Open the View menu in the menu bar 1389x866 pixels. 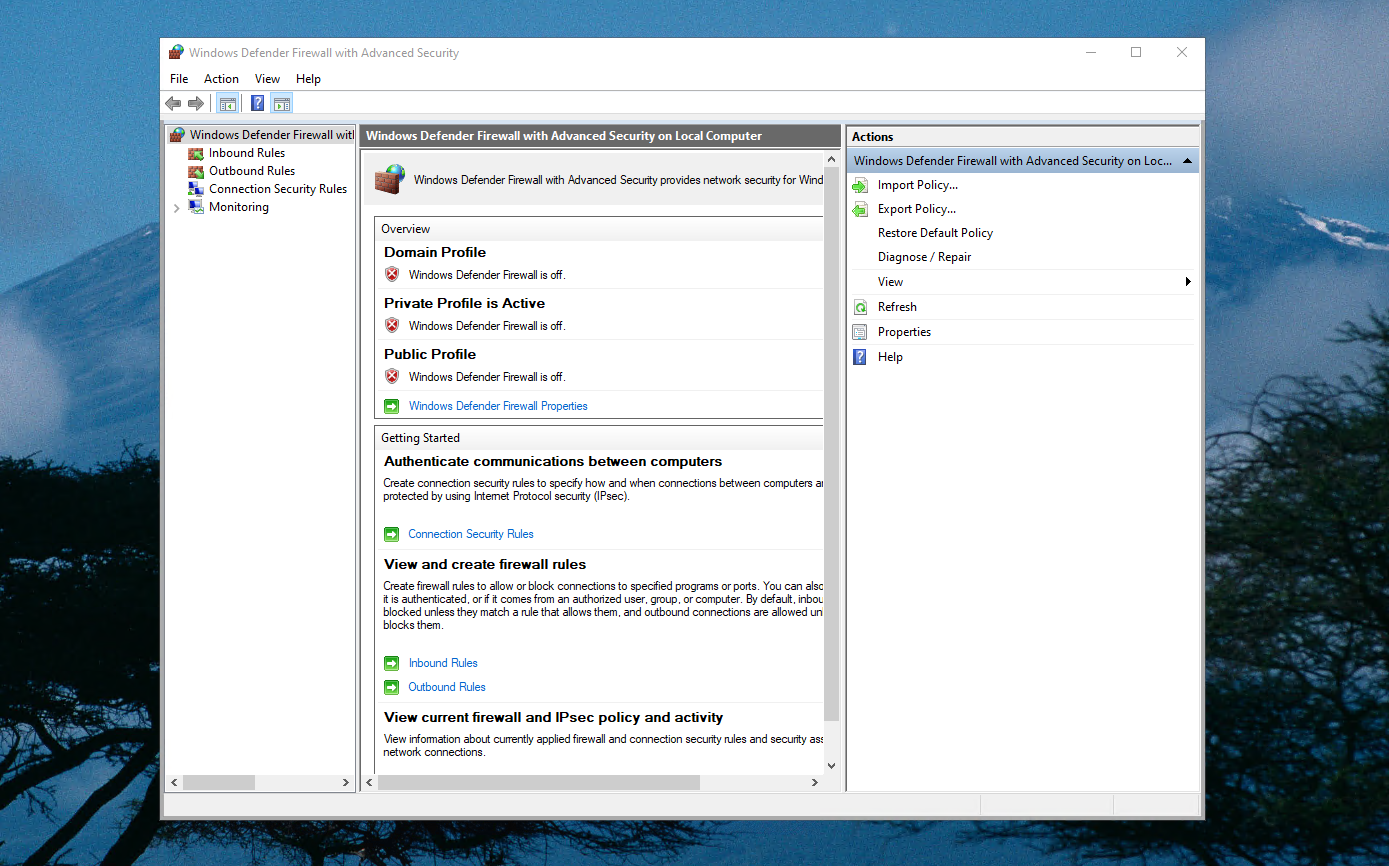[x=267, y=79]
